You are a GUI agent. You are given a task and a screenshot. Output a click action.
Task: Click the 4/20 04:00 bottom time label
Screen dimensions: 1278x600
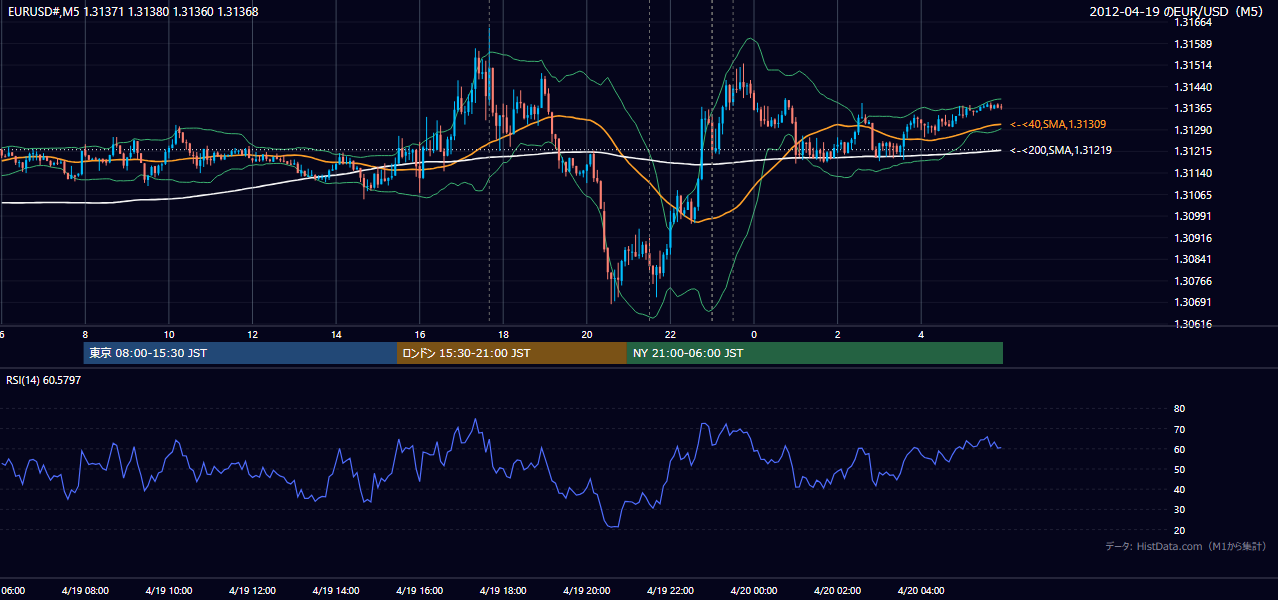[x=921, y=590]
